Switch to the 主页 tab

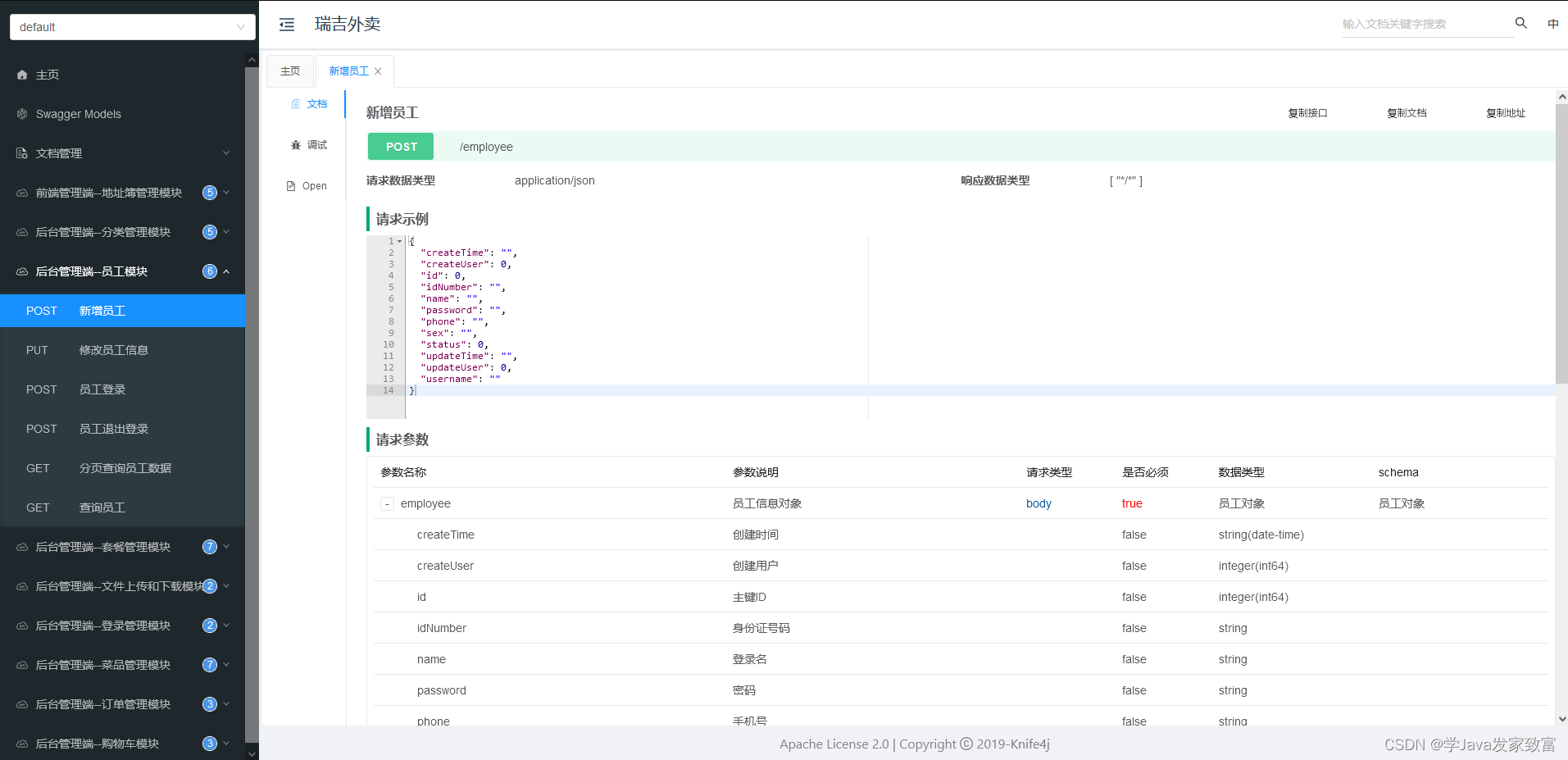click(290, 71)
